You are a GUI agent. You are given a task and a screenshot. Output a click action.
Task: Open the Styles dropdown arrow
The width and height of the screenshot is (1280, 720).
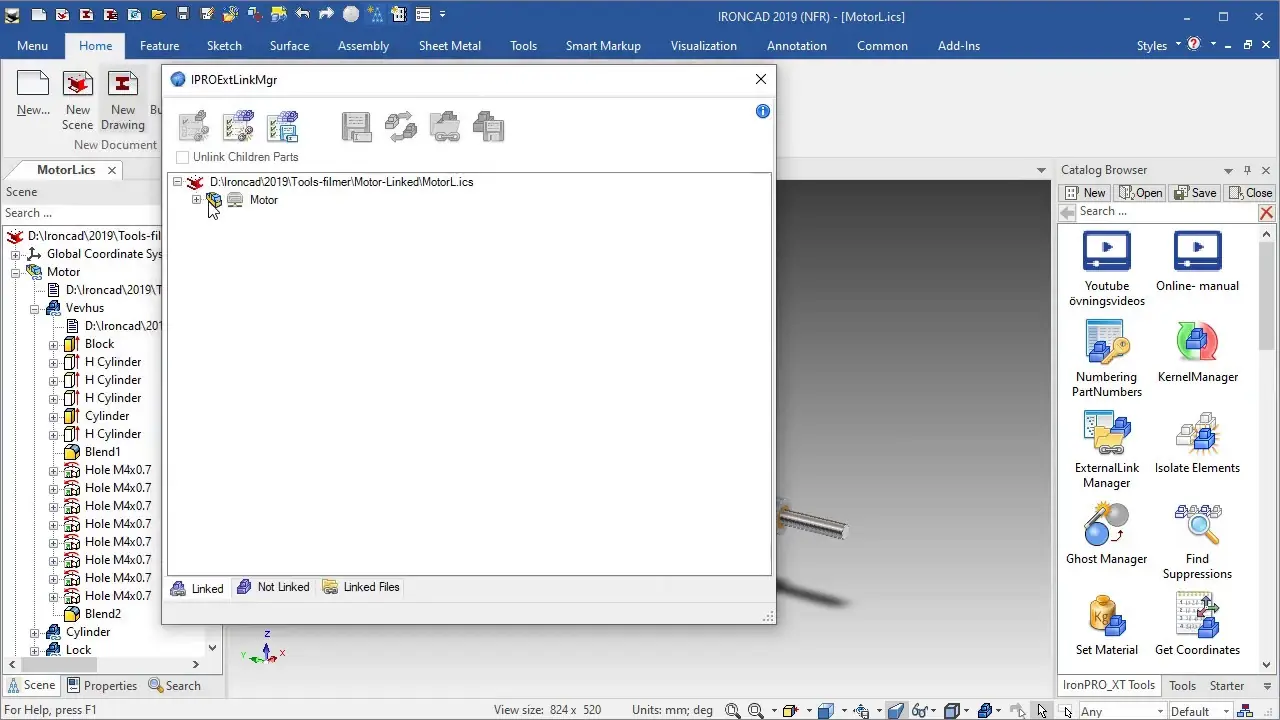(1178, 44)
